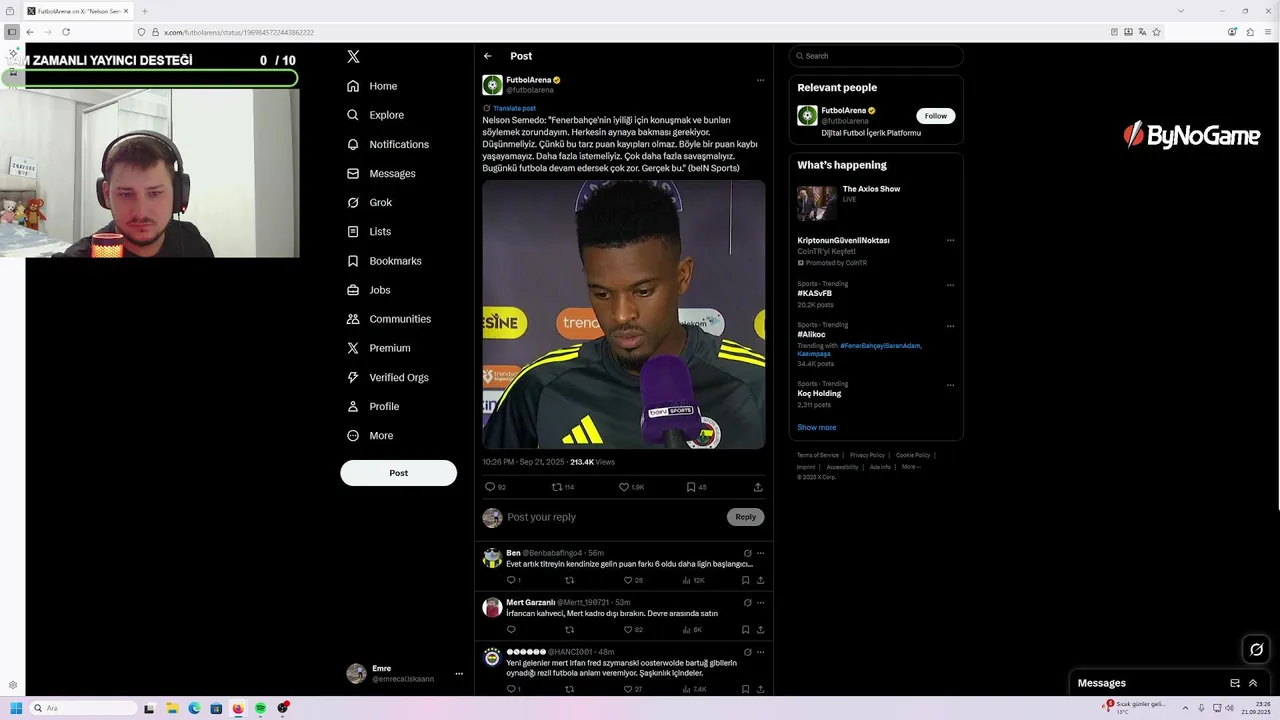The height and width of the screenshot is (720, 1280).
Task: Open The Axios Show live item
Action: pyautogui.click(x=876, y=203)
